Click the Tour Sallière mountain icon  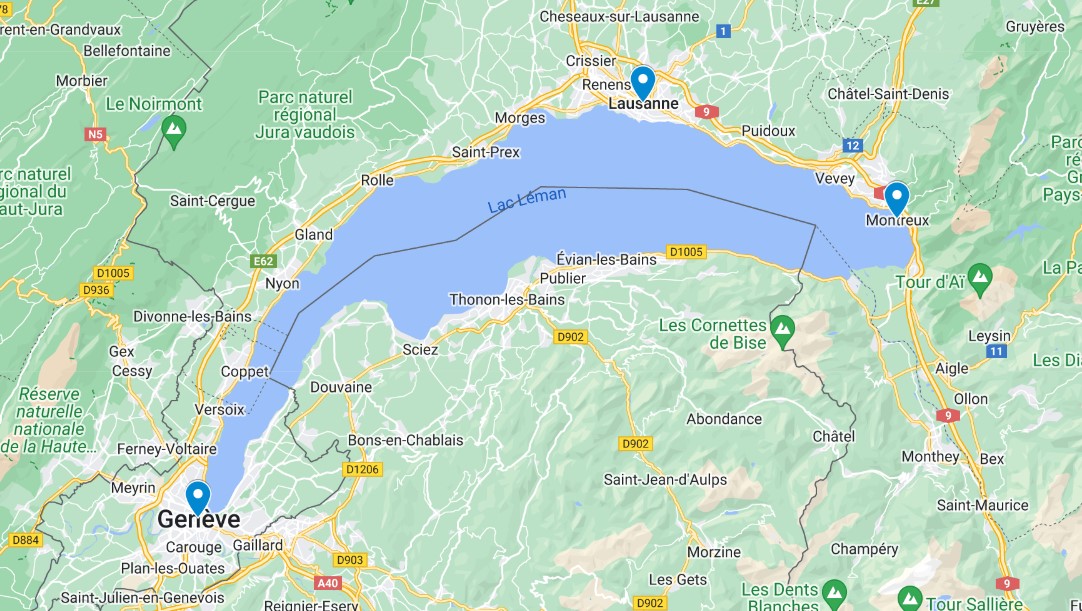click(909, 599)
